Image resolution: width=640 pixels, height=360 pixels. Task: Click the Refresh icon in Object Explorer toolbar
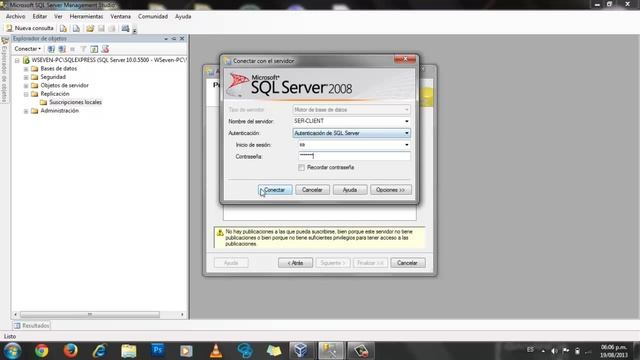pos(94,49)
